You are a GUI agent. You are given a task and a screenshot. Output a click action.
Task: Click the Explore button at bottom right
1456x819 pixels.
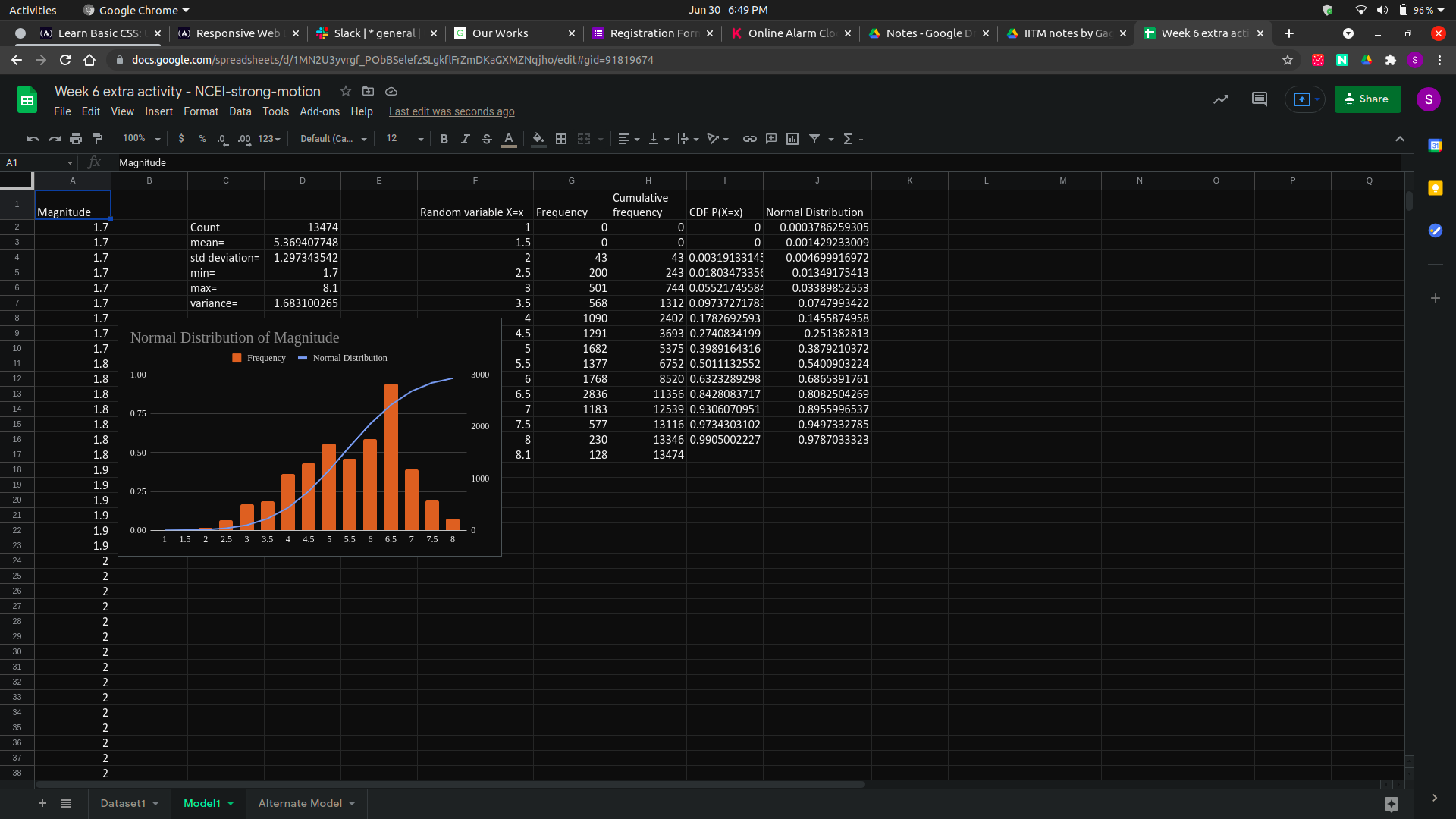click(1391, 804)
